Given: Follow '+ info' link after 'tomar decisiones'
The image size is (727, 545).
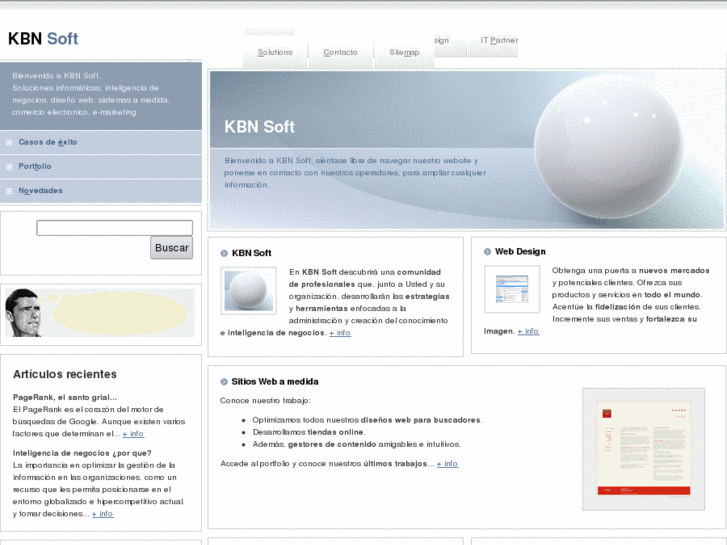Looking at the screenshot, I should pyautogui.click(x=102, y=514).
